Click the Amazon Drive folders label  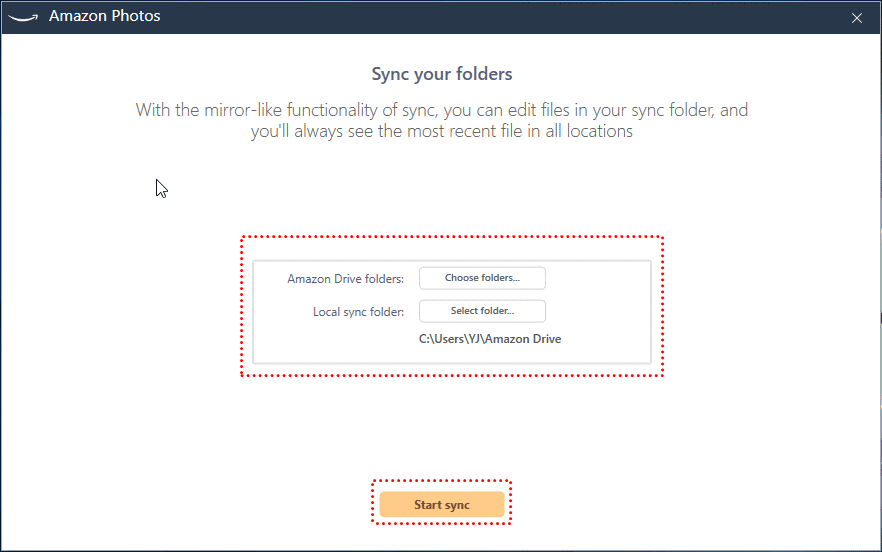pos(345,279)
